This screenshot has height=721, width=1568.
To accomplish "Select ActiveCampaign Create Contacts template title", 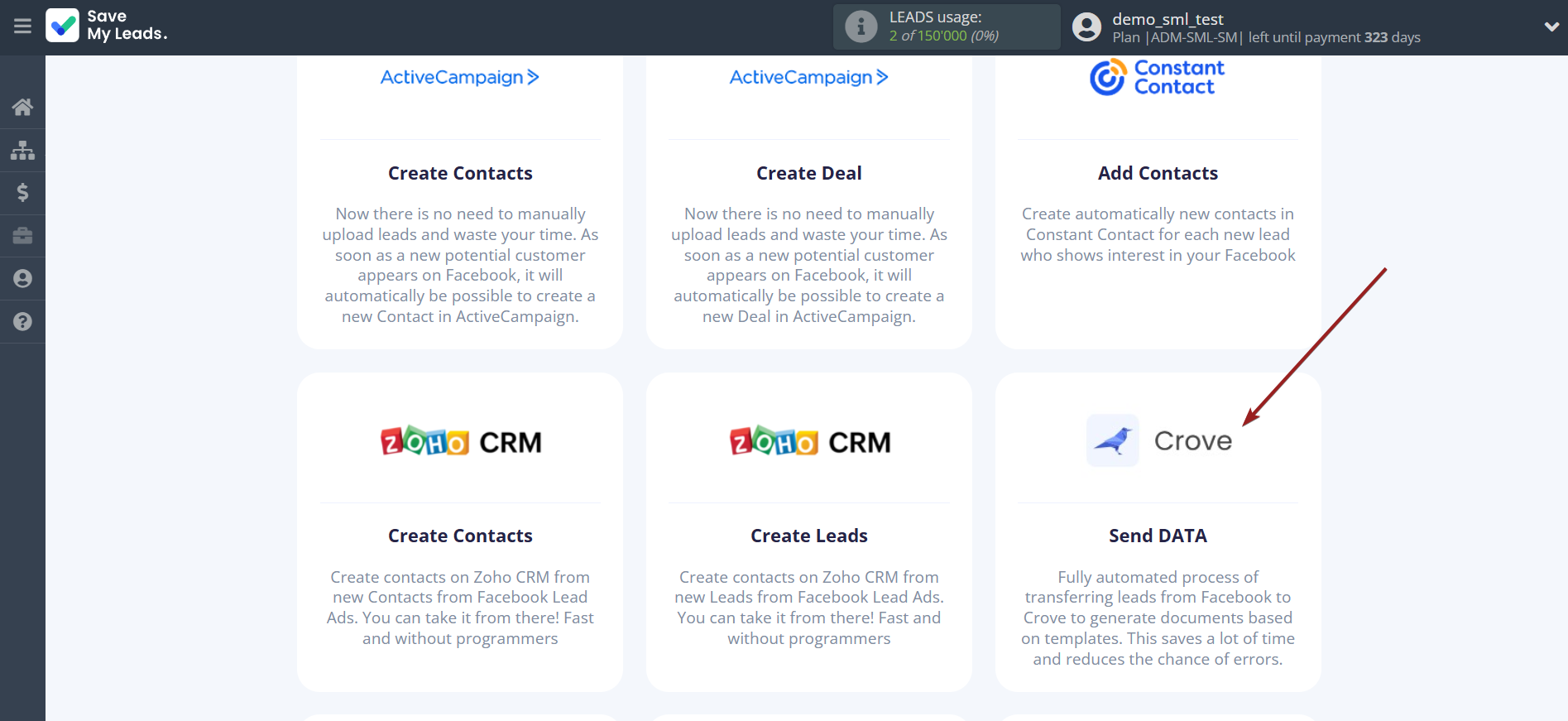I will (x=460, y=173).
